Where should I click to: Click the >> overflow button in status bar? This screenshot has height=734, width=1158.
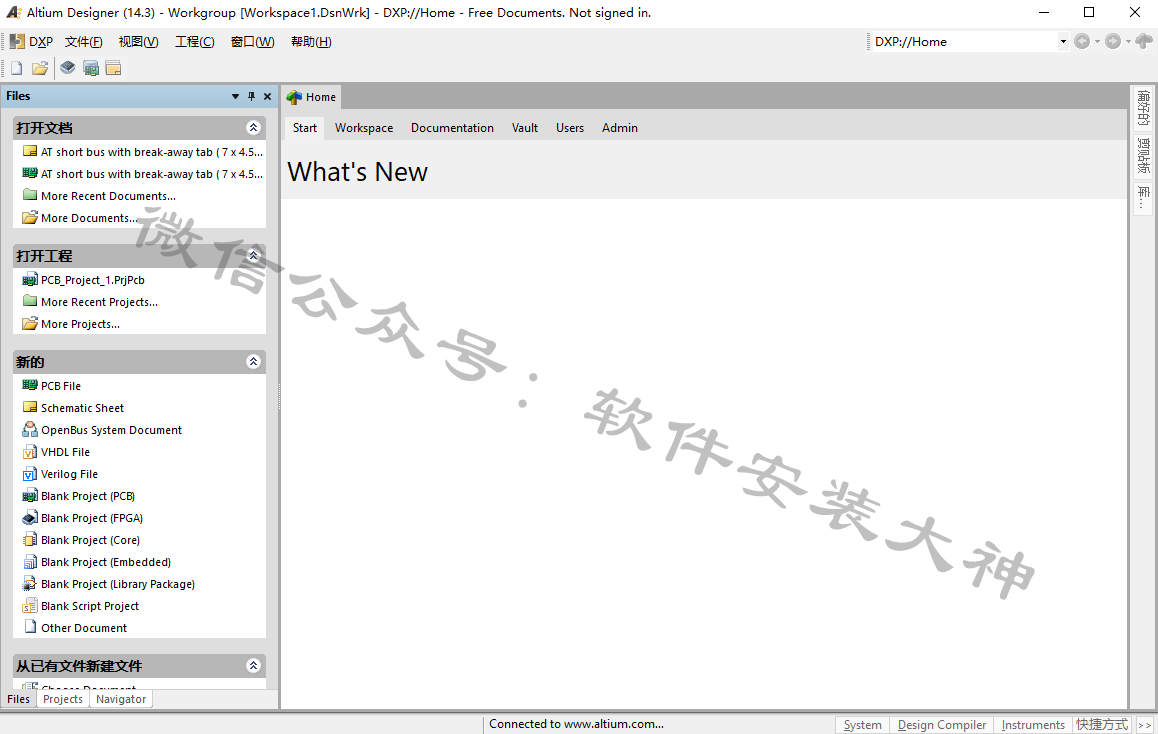[1145, 725]
